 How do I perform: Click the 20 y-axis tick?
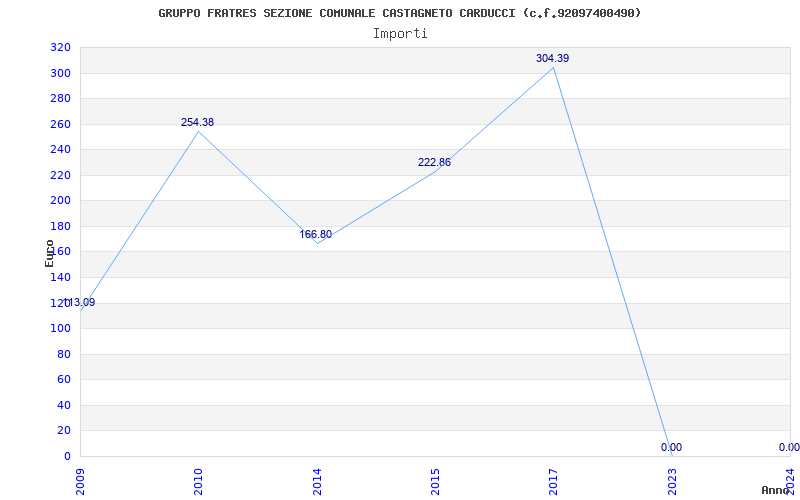63,431
